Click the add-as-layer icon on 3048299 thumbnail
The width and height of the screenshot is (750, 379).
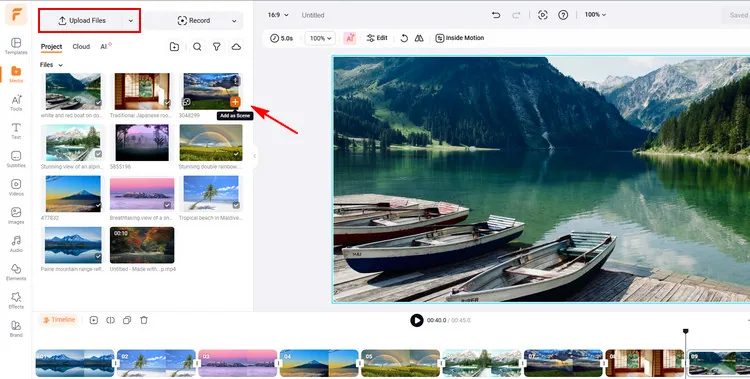[x=187, y=102]
